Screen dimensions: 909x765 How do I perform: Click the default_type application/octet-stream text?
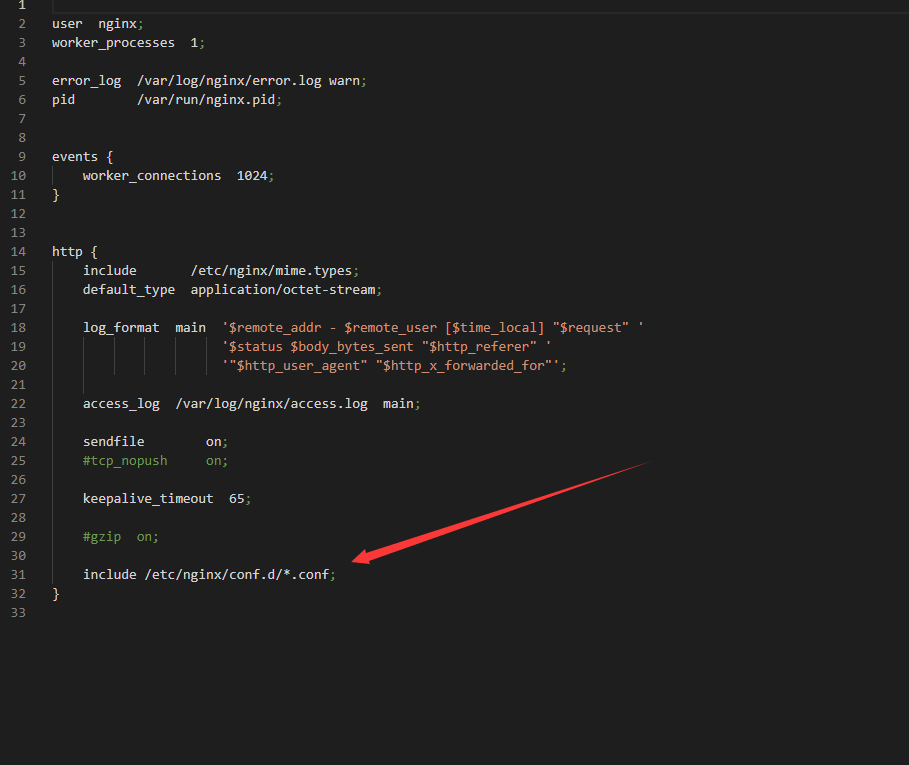232,290
